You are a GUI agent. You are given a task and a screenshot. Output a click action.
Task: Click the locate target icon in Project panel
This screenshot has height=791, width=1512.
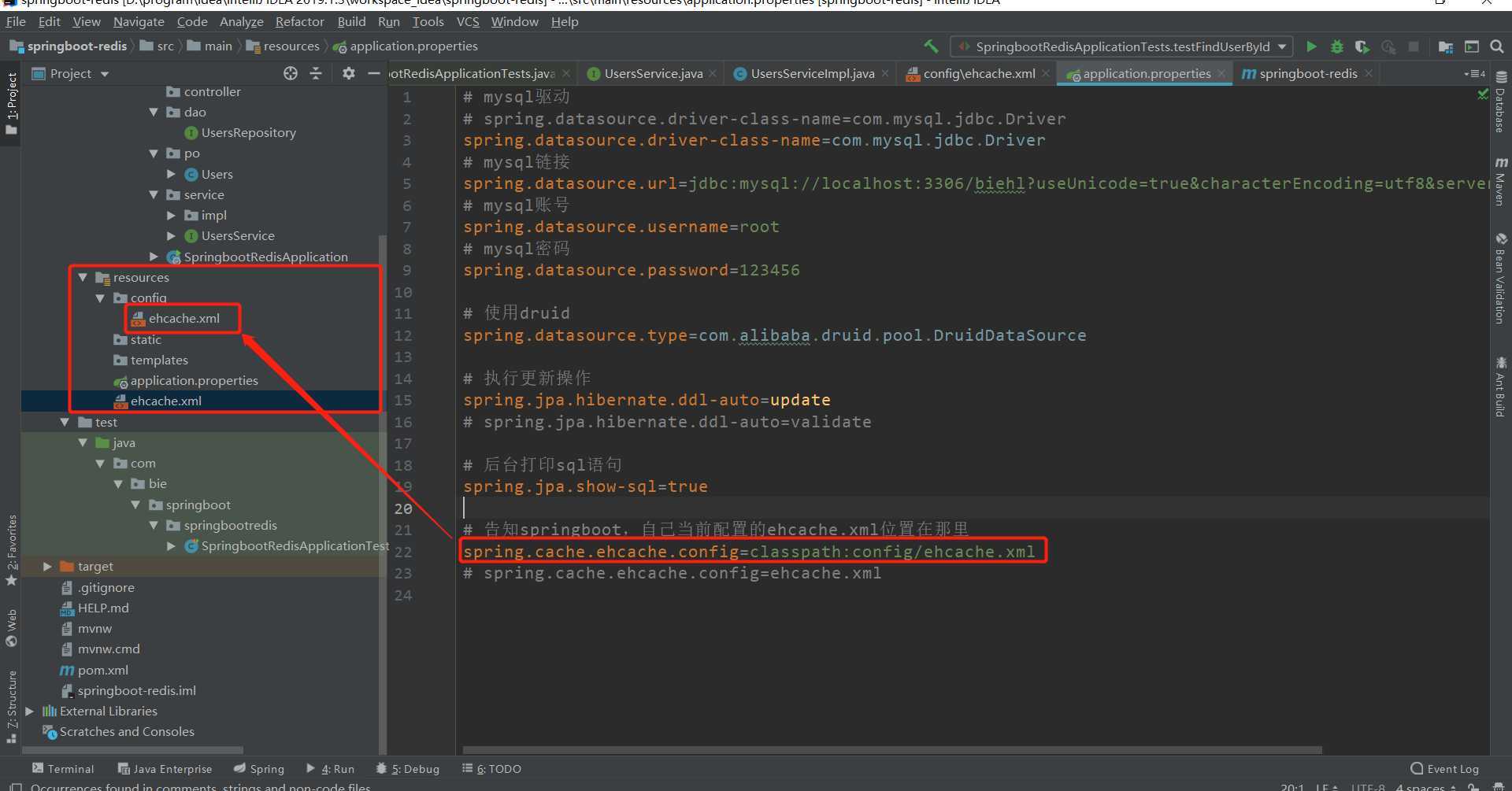click(x=291, y=73)
